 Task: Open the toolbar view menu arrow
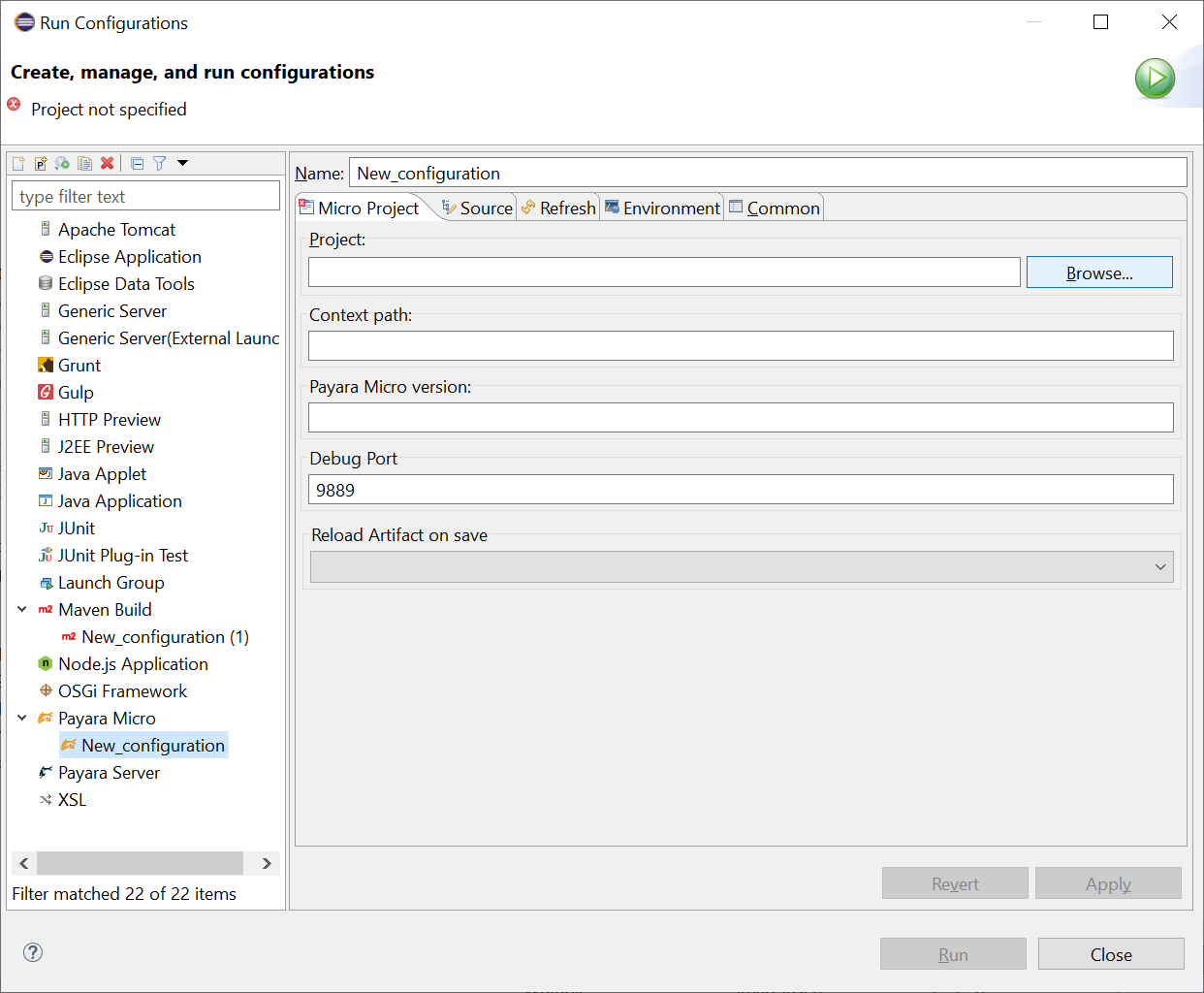(x=182, y=164)
